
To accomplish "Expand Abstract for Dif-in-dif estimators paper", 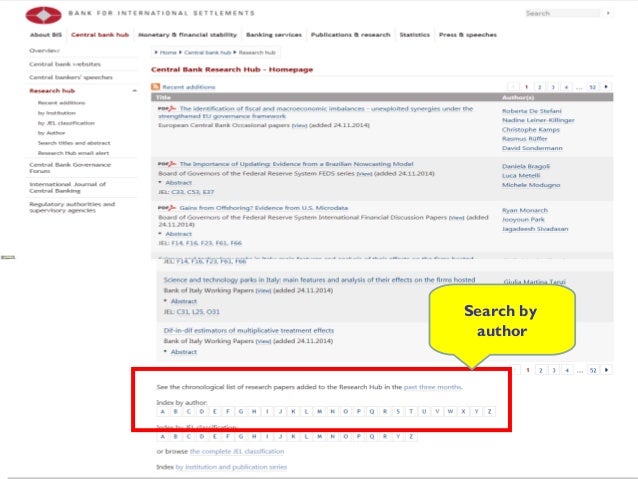I will coord(184,352).
